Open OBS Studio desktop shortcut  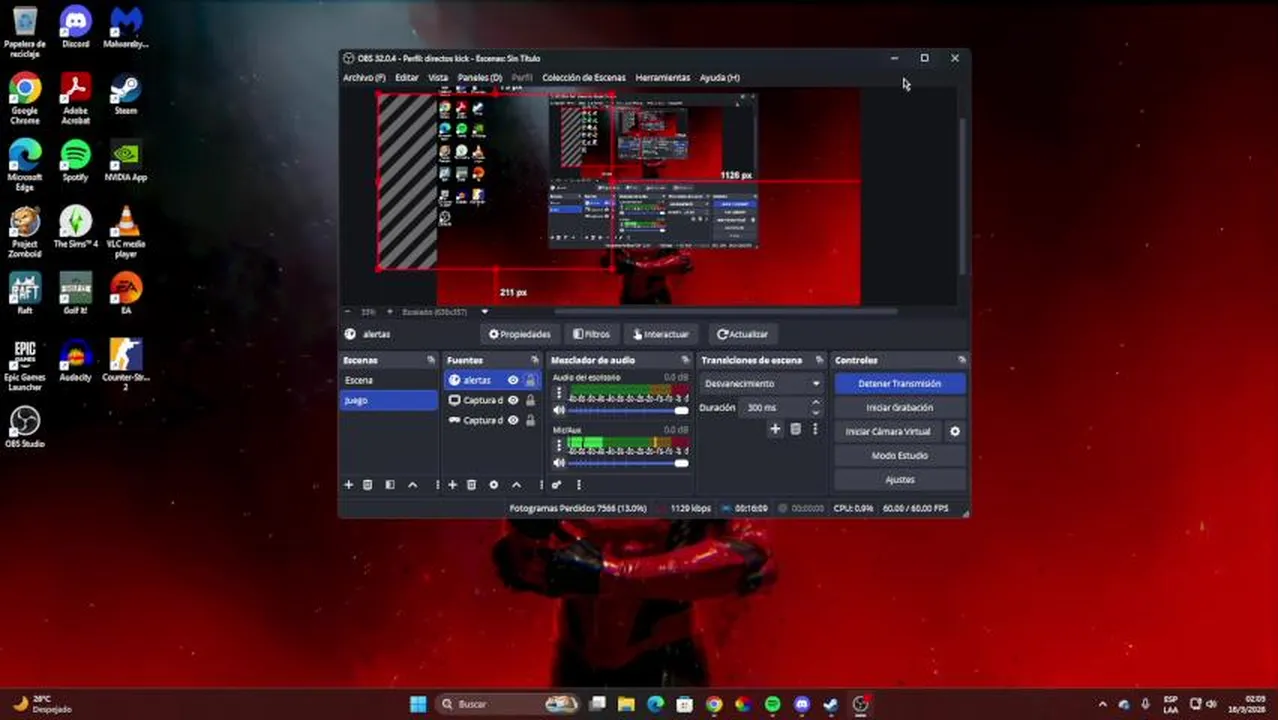click(x=25, y=426)
